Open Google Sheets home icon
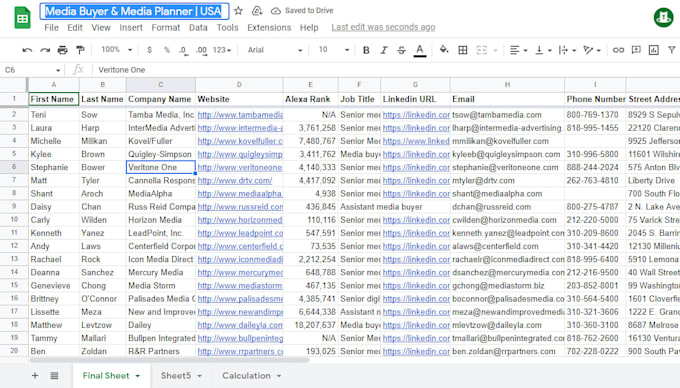 click(23, 18)
